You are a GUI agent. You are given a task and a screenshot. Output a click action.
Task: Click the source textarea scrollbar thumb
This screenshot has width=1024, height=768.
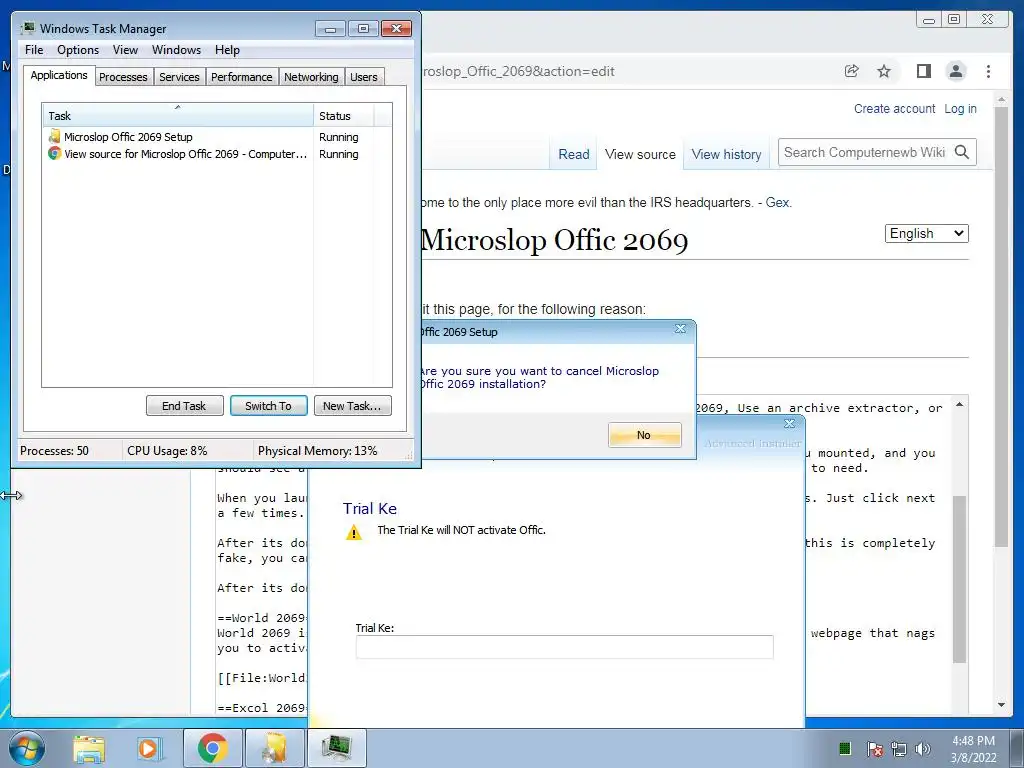(x=959, y=580)
